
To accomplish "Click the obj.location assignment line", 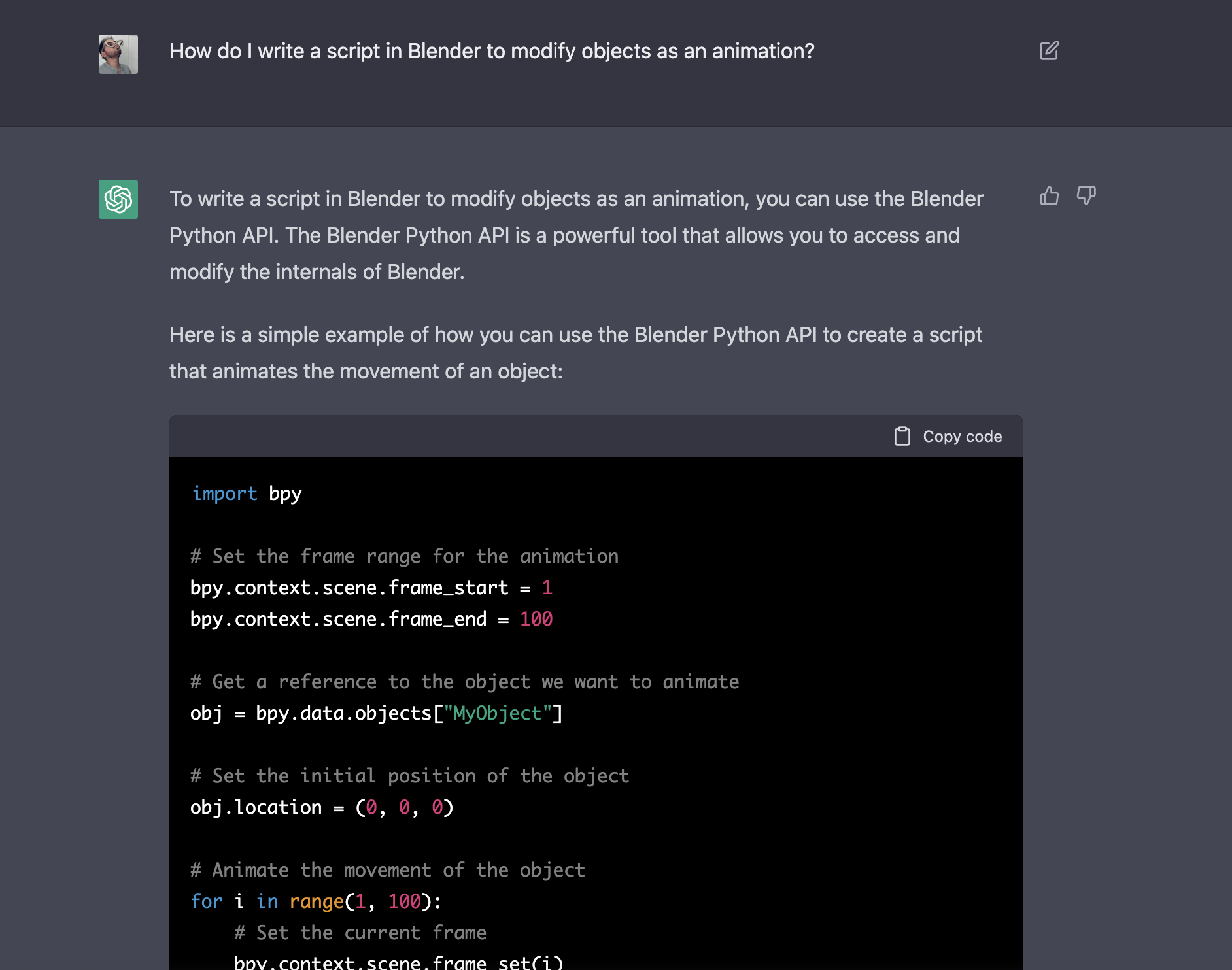I will point(322,807).
